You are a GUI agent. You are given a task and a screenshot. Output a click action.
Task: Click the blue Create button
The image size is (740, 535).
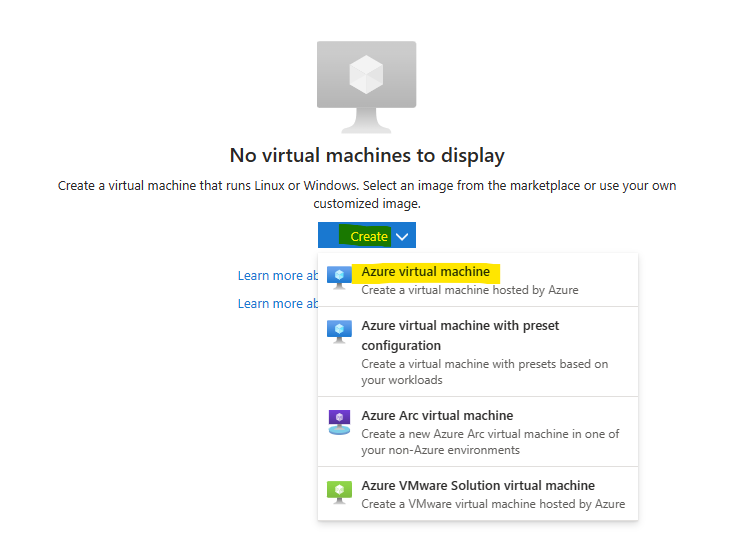coord(367,235)
